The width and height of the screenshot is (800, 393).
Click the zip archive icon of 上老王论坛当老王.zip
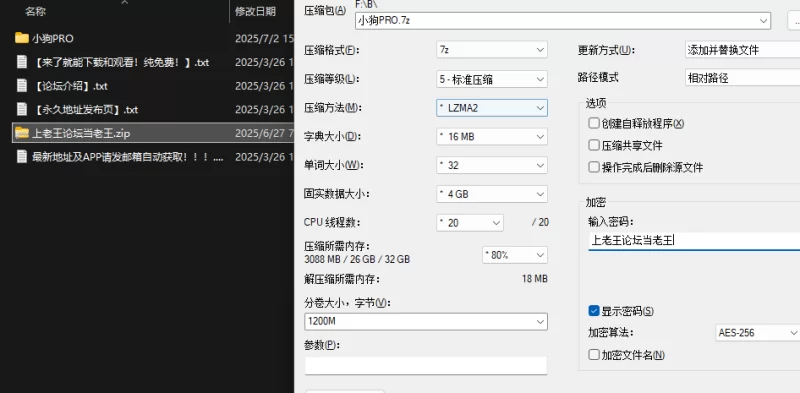[x=21, y=133]
